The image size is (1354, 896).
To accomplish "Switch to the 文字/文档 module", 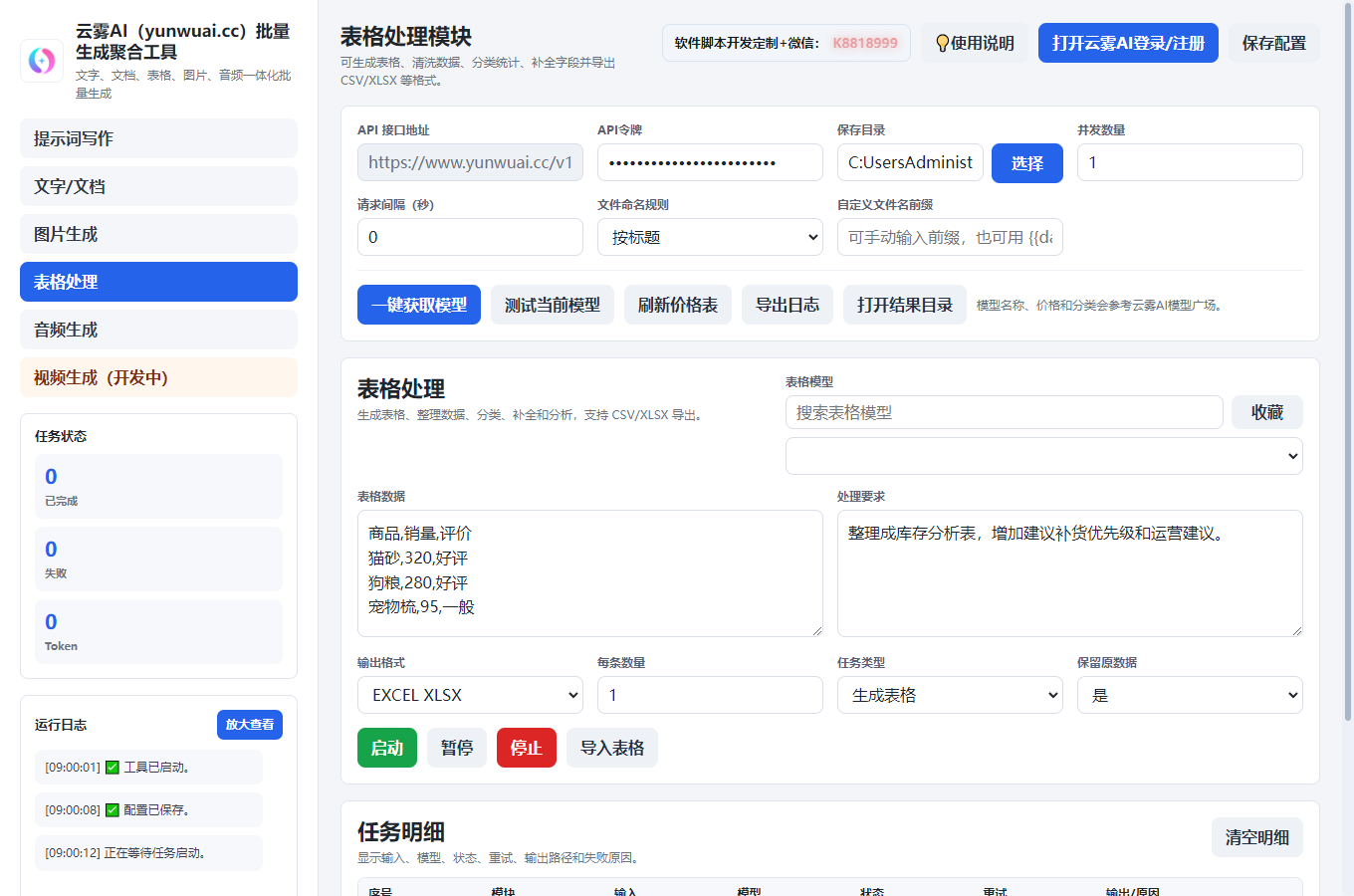I will coord(158,186).
